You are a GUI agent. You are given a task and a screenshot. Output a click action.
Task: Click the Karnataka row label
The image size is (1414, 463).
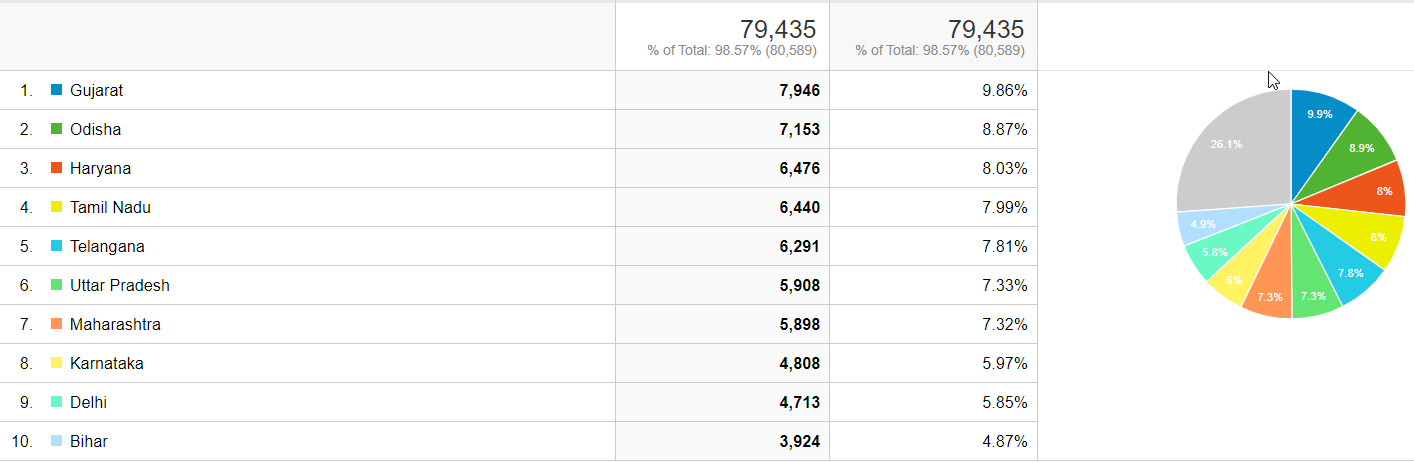pos(106,363)
